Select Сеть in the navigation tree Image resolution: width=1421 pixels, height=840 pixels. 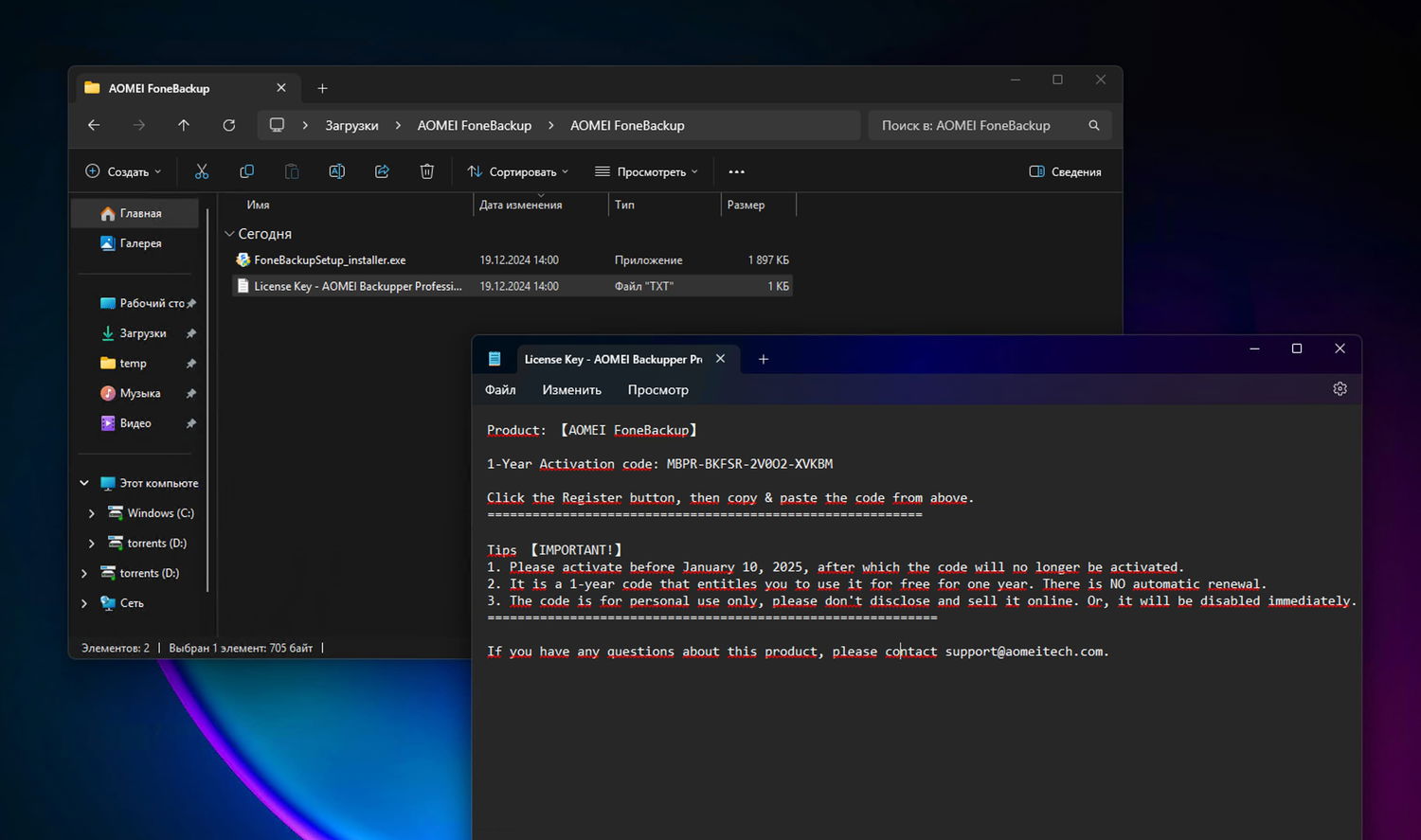122,603
